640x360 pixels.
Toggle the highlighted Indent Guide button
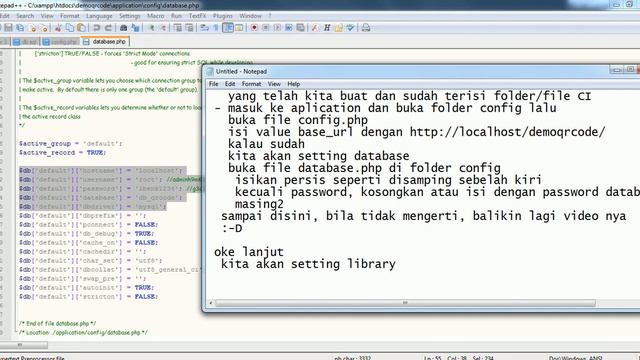[228, 28]
